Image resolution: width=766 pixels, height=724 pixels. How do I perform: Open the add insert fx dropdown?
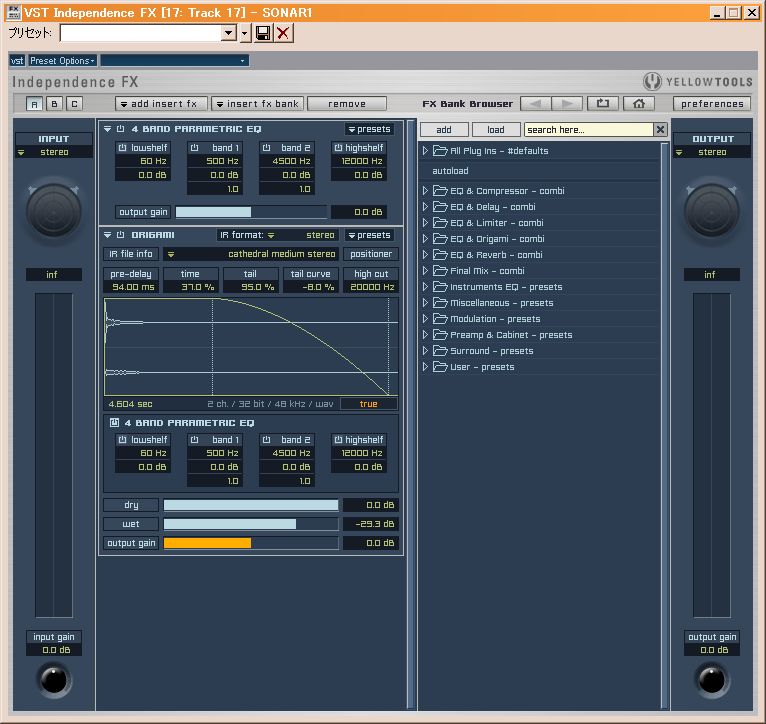(x=161, y=104)
